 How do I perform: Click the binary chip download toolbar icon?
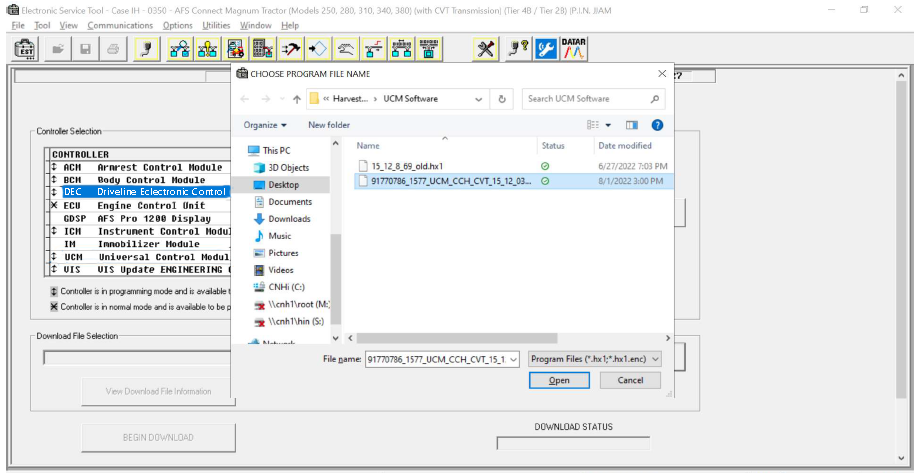click(430, 49)
